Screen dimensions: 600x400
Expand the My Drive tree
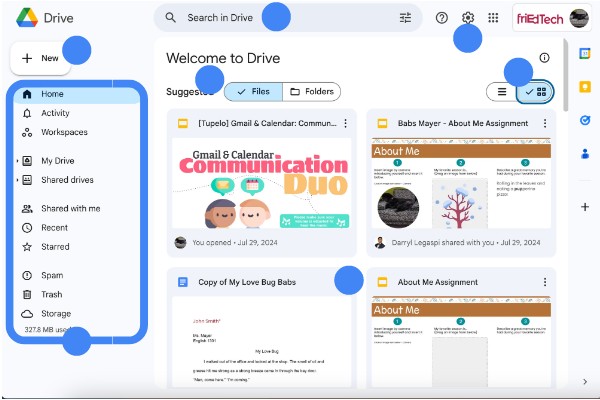coord(17,161)
